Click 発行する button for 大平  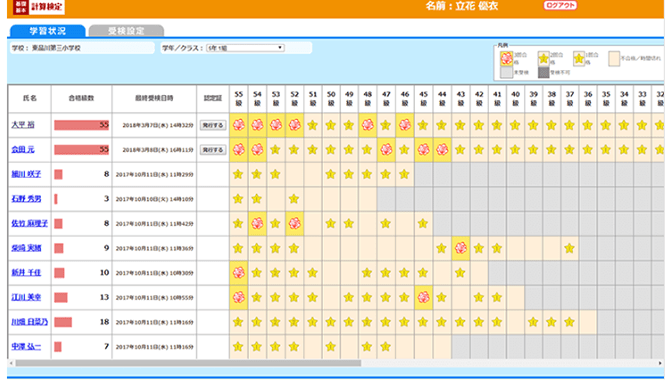213,125
